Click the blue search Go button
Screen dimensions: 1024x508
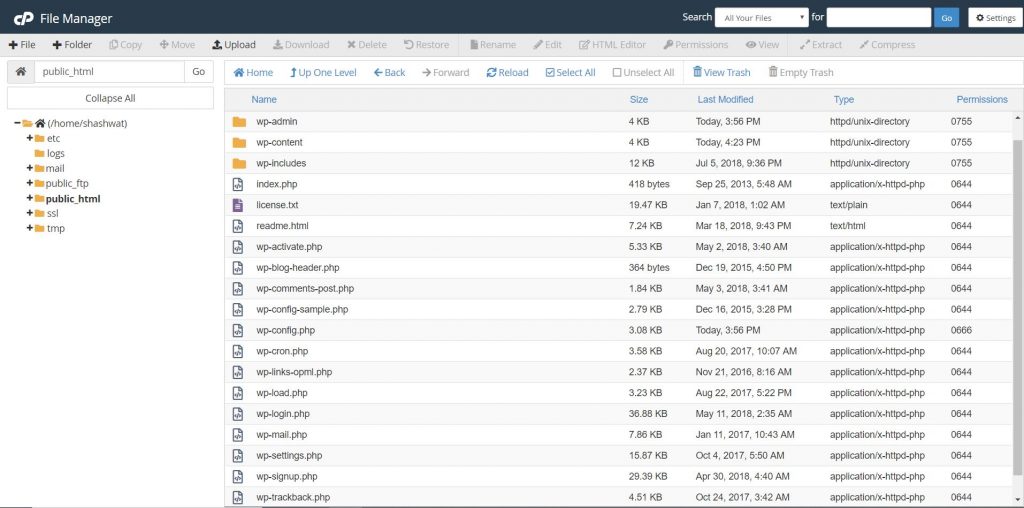pos(946,18)
